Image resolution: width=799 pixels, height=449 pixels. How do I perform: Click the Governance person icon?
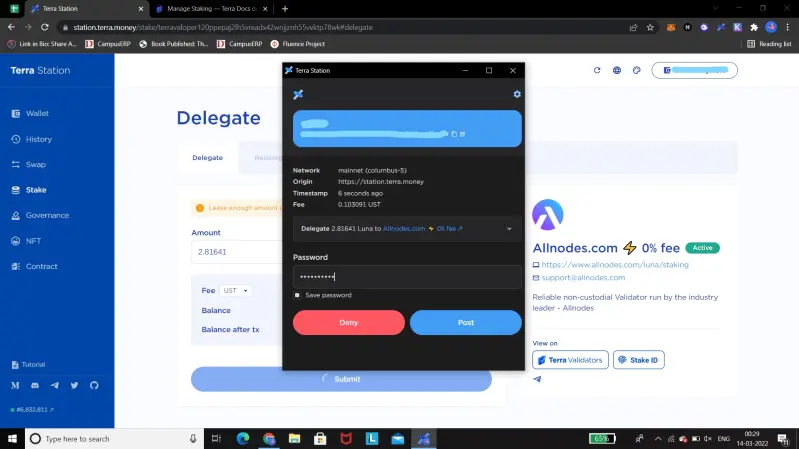click(16, 216)
